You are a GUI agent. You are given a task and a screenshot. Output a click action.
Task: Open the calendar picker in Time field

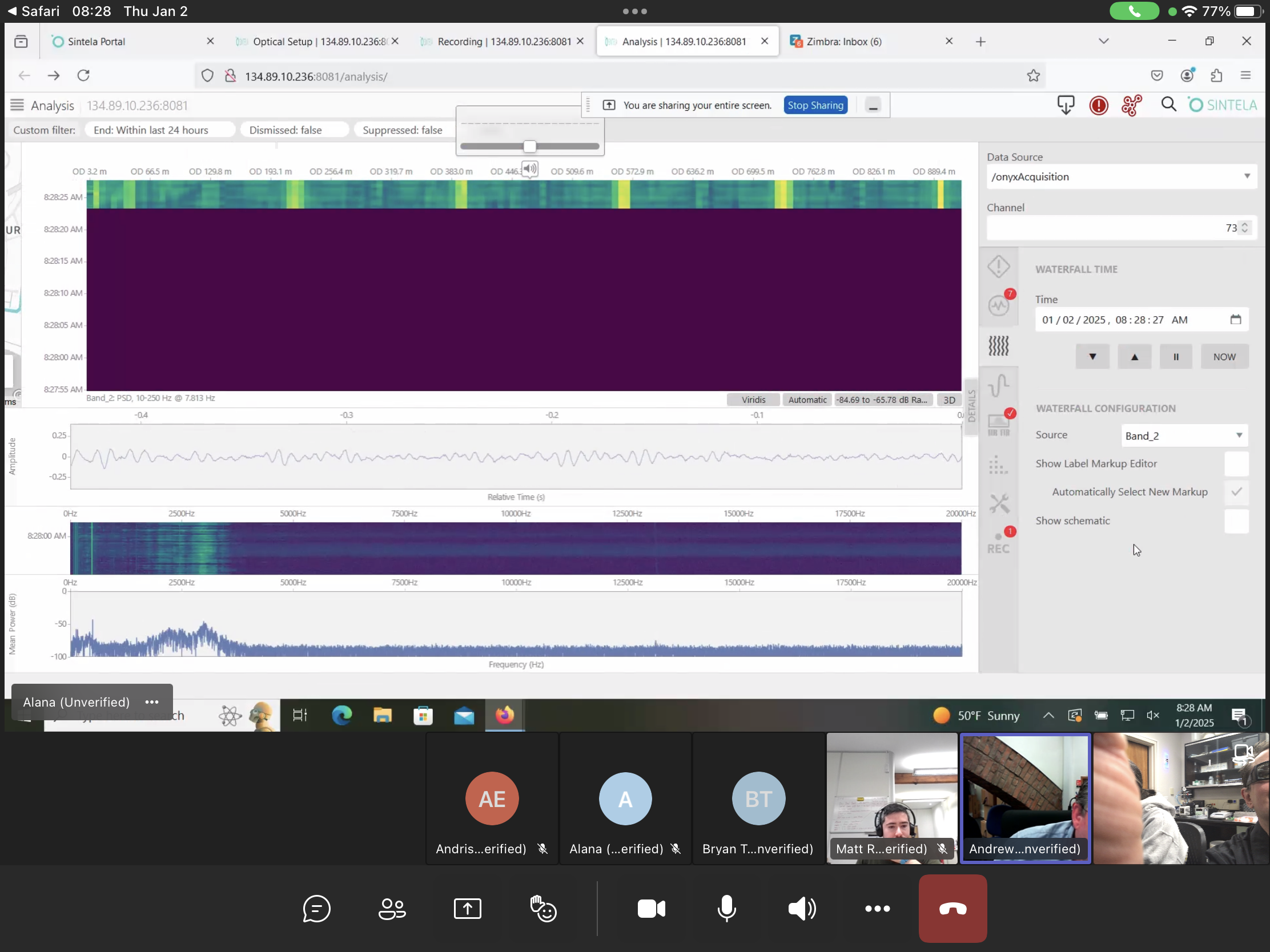(1236, 320)
